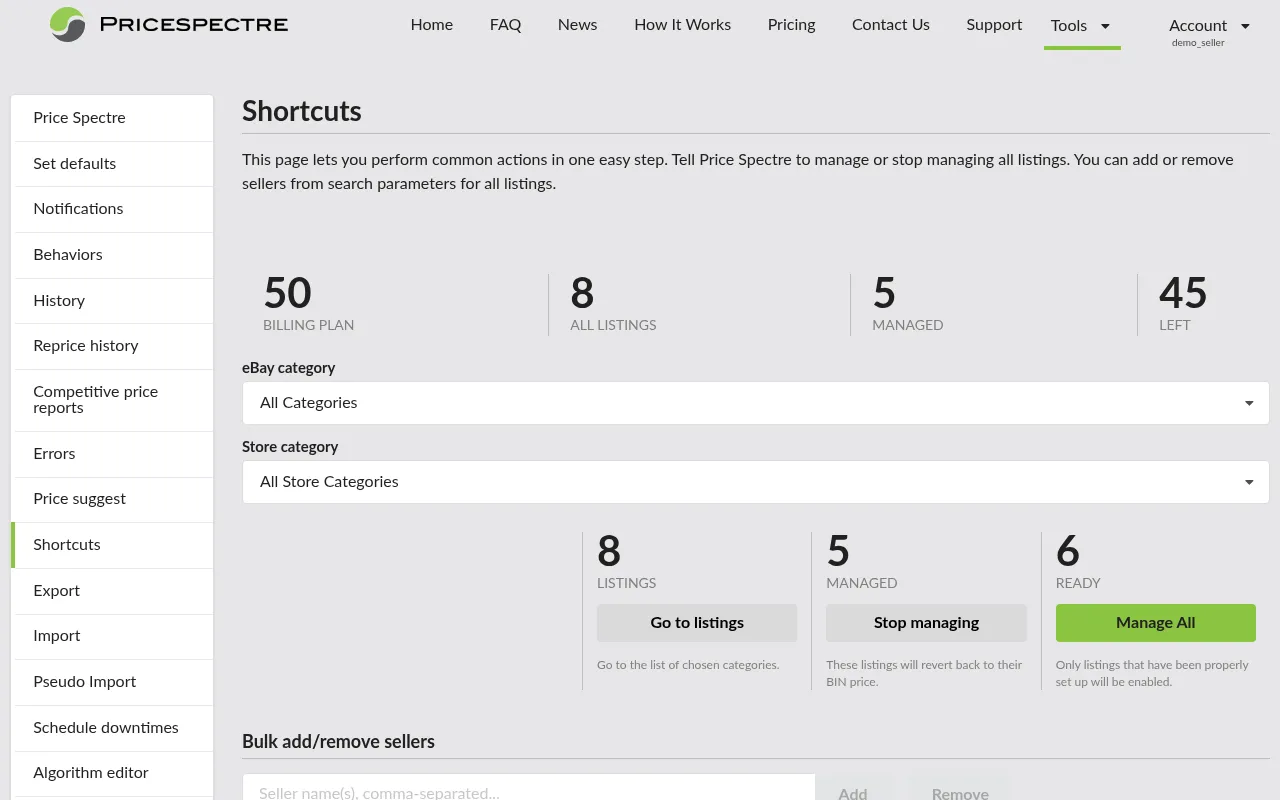Click the seller names input field
Screen dimensions: 1280x800
(x=528, y=790)
